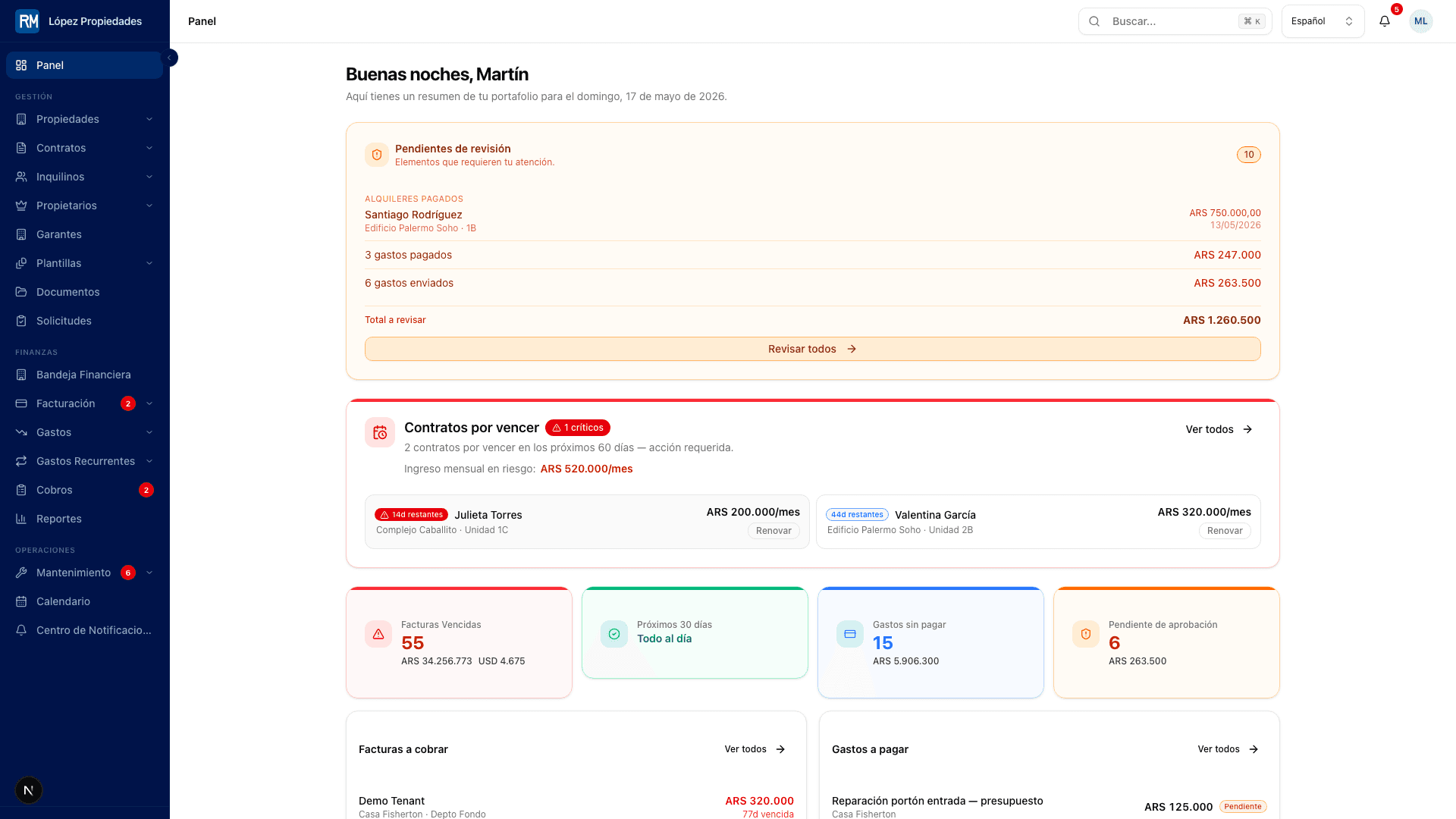
Task: Focus the Buscar search field
Action: point(1175,21)
